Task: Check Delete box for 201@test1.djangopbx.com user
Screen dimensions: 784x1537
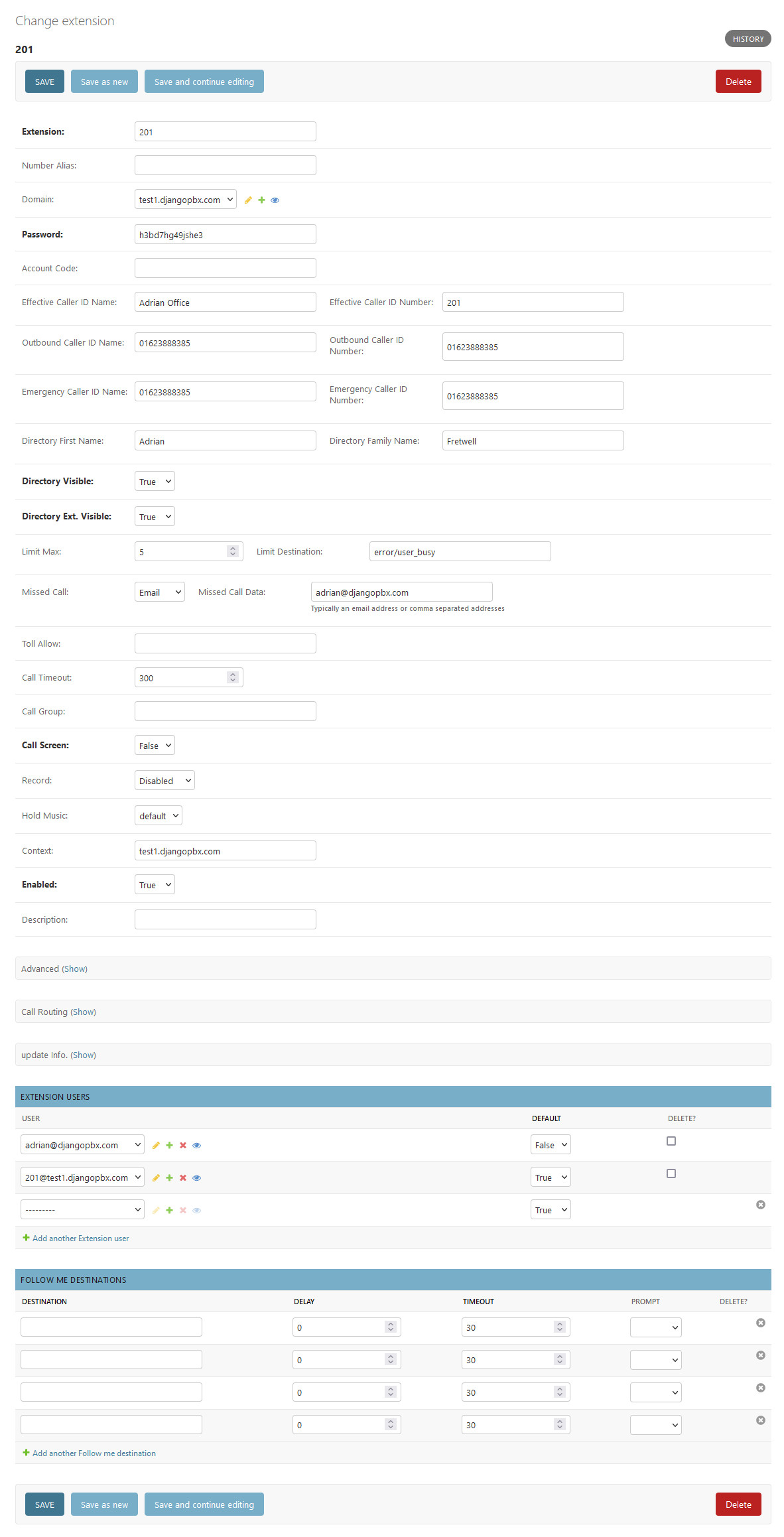Action: (671, 1173)
